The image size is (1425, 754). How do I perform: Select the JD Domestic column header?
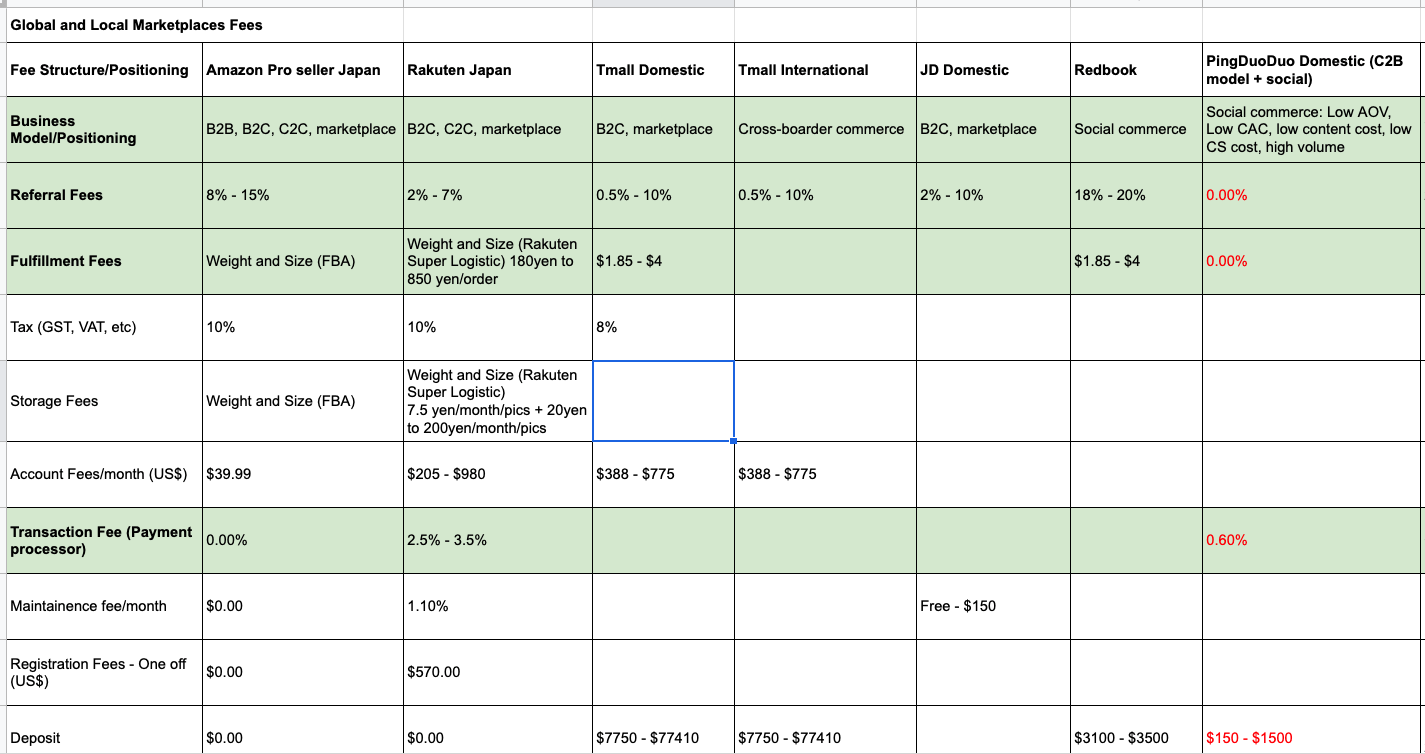993,70
